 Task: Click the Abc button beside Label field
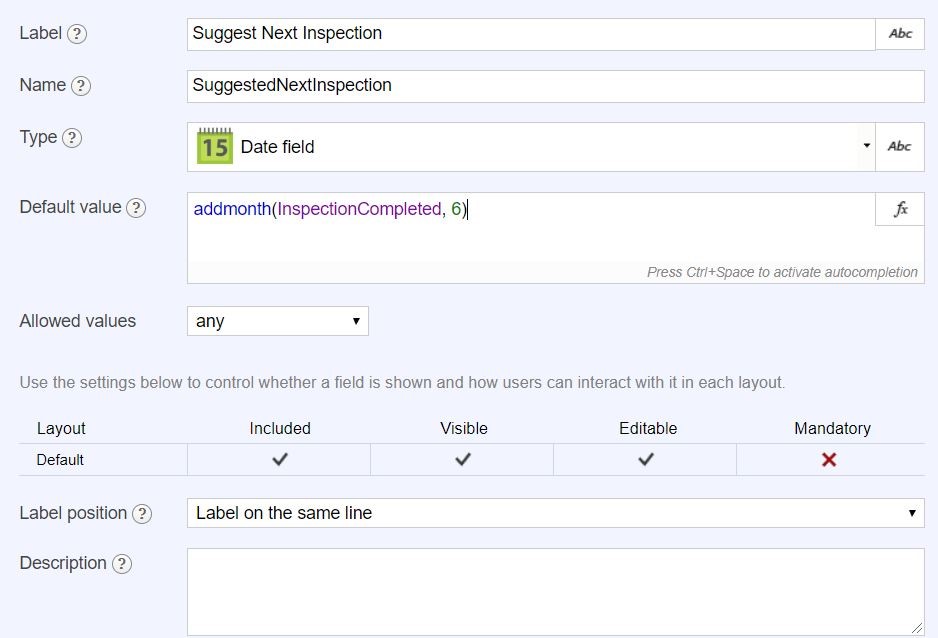[x=900, y=33]
